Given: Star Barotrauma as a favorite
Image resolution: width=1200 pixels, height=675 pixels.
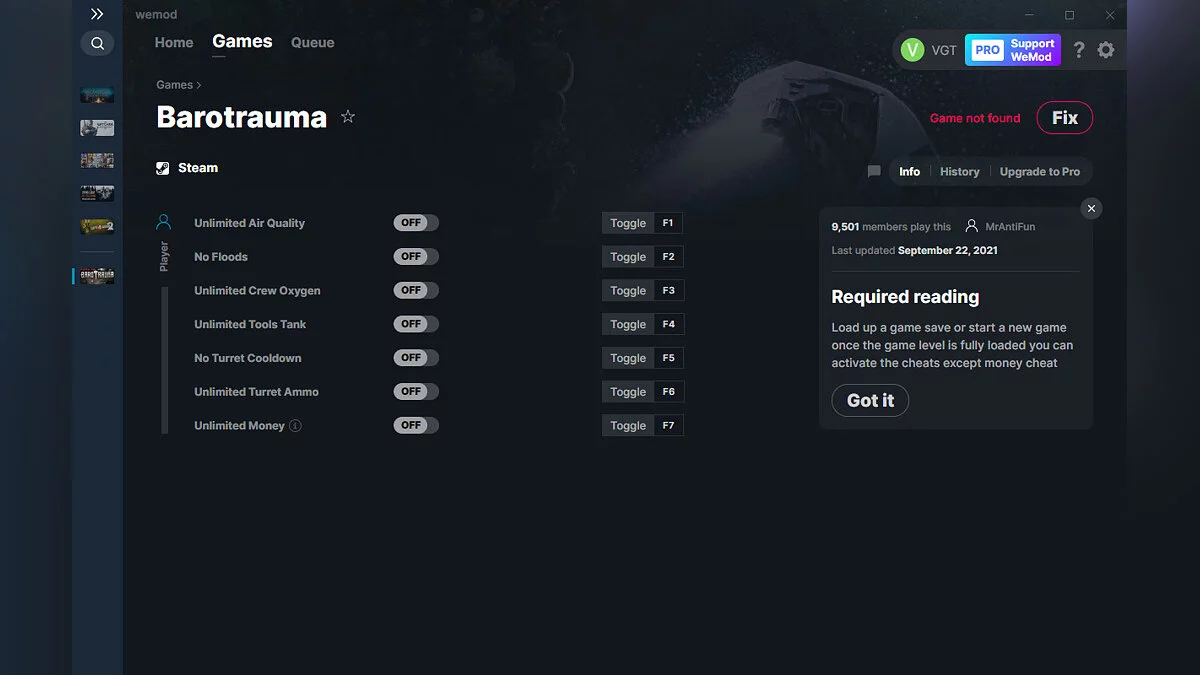Looking at the screenshot, I should pyautogui.click(x=347, y=116).
